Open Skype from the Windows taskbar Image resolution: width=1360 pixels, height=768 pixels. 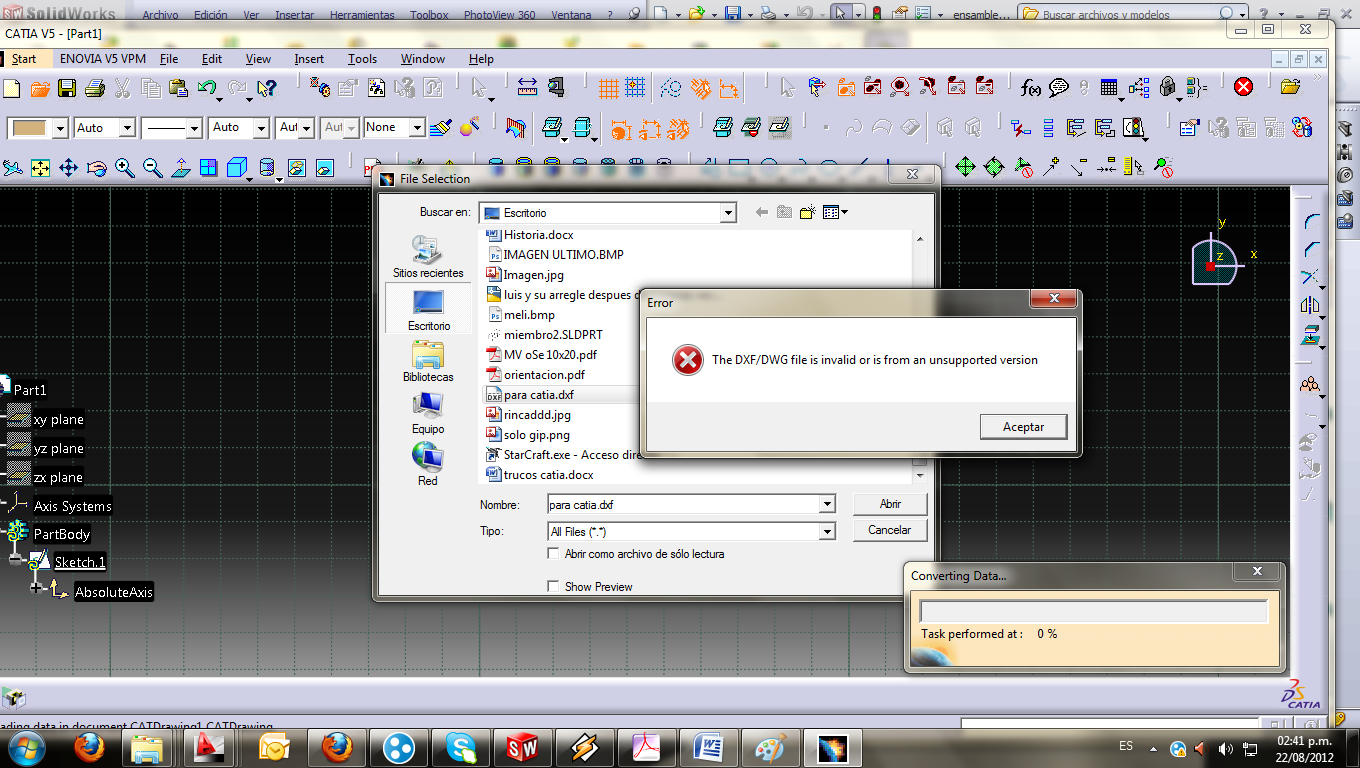point(461,747)
